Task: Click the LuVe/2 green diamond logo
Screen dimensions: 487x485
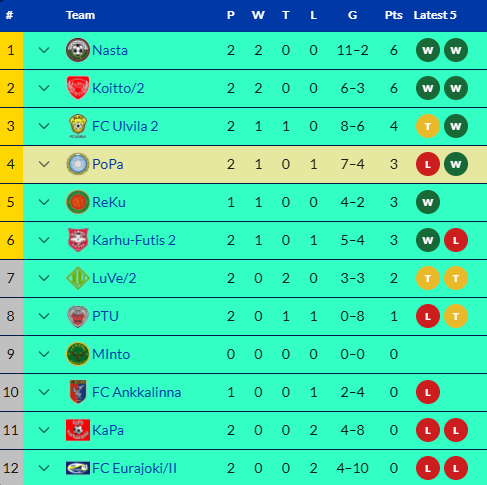Action: coord(78,278)
